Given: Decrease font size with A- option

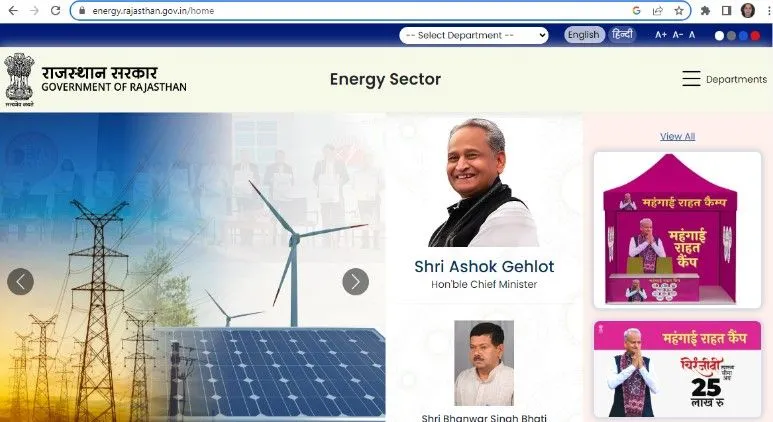Looking at the screenshot, I should [x=678, y=35].
